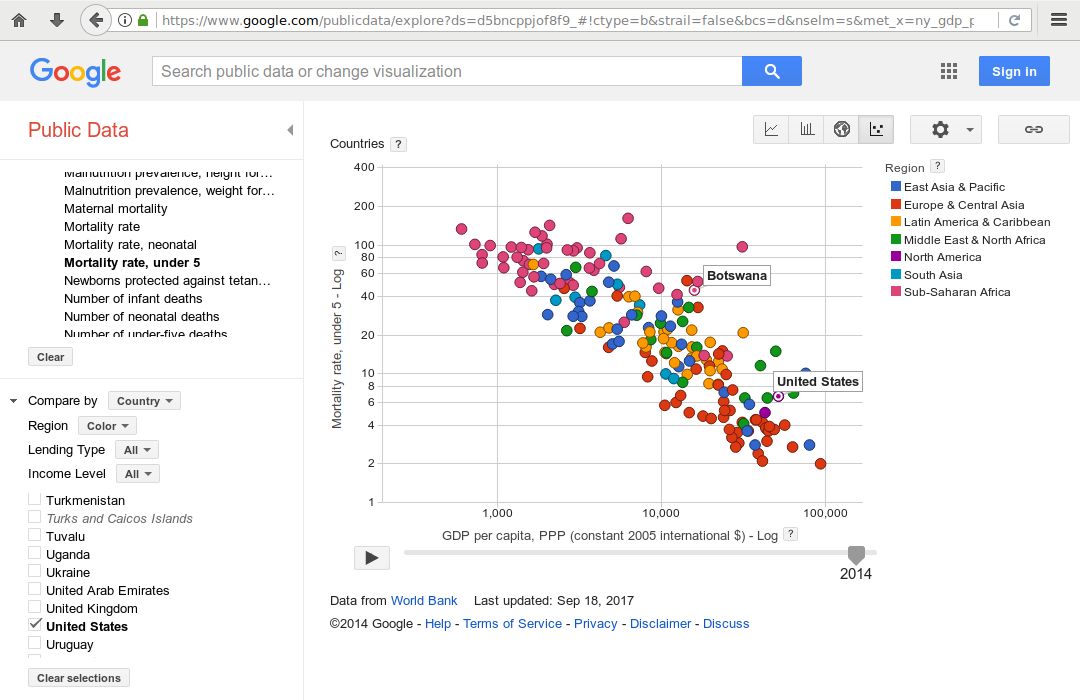The height and width of the screenshot is (700, 1080).
Task: Open the Google apps grid
Action: coord(949,71)
